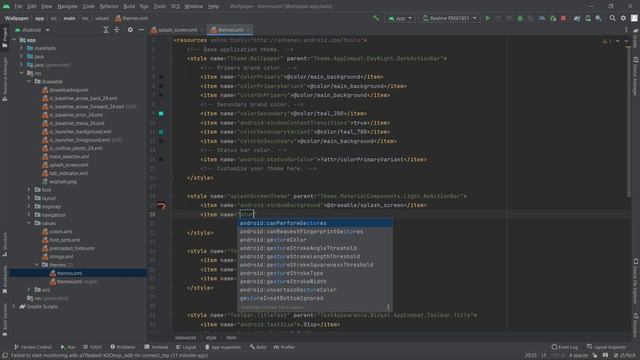Expand the manifests folder
Image resolution: width=640 pixels, height=360 pixels.
tap(22, 48)
